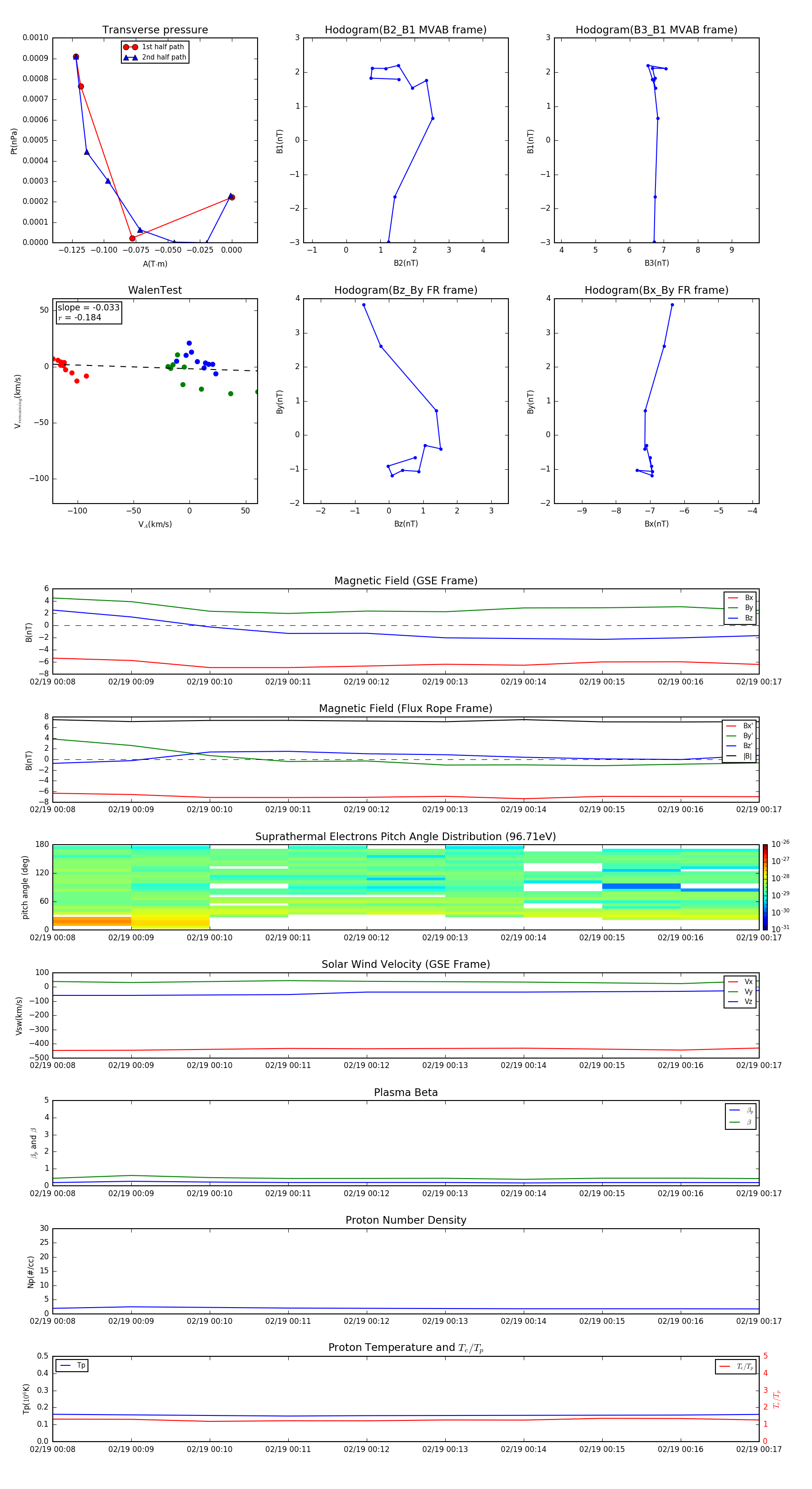Click 'Hodogram(B2_B1 MVAB frame)' title

coord(406,30)
